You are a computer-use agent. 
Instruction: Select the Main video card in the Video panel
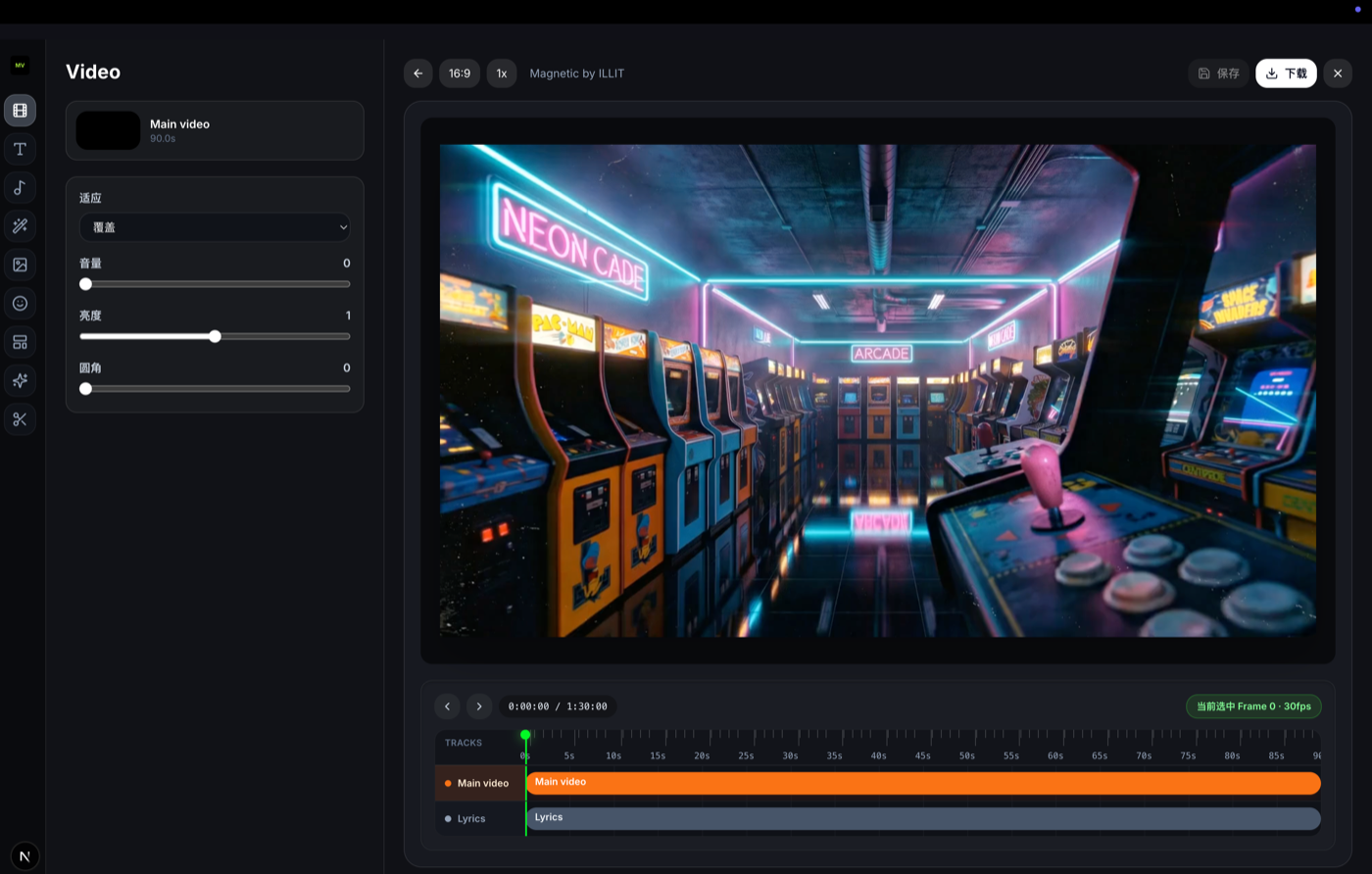tap(215, 130)
